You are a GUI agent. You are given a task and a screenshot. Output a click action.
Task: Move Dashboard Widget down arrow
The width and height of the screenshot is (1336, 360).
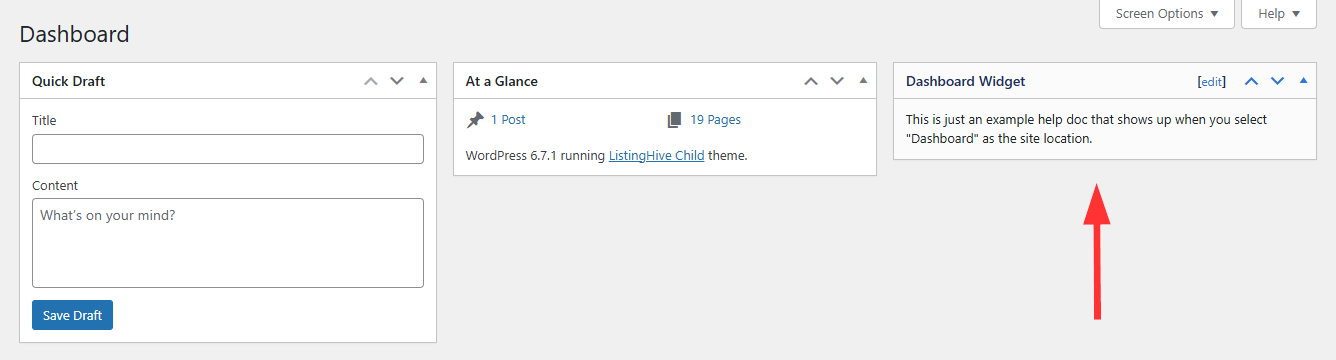pos(1277,81)
